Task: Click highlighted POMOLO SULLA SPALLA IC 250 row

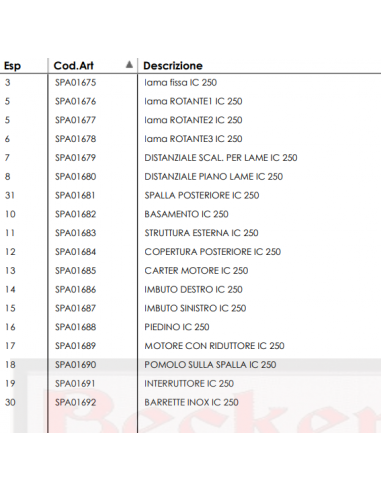Action: pos(190,365)
